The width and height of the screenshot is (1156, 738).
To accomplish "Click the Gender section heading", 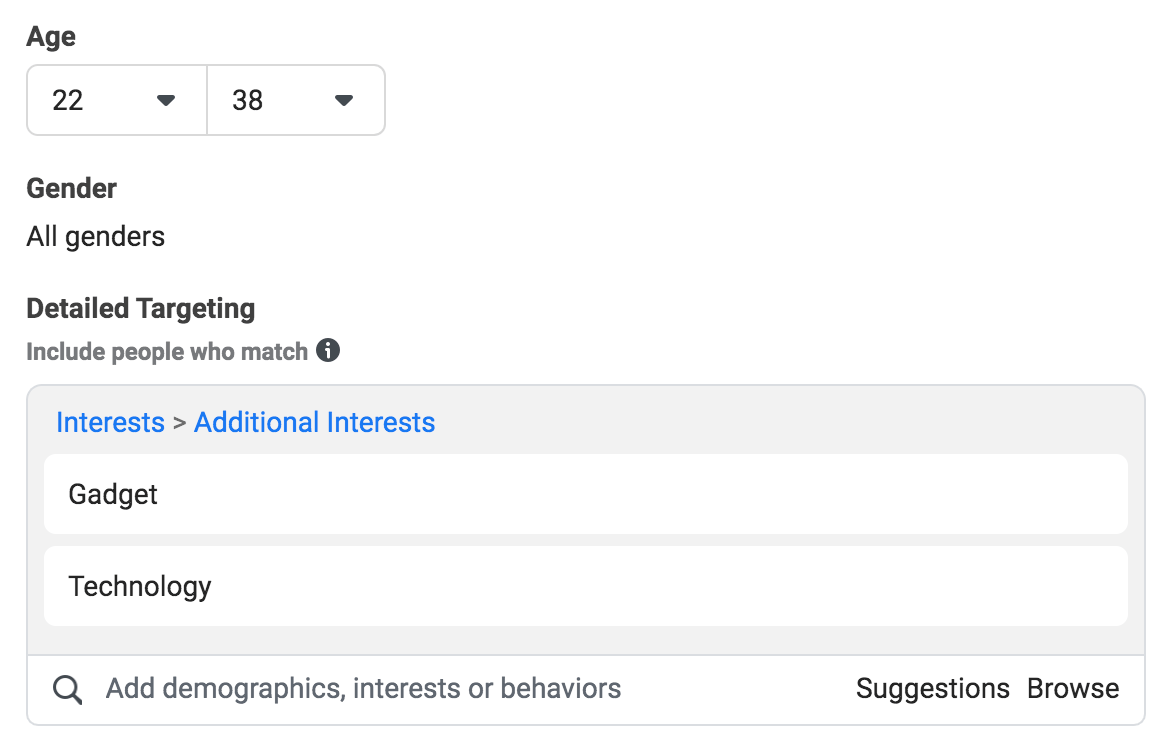I will pos(71,188).
